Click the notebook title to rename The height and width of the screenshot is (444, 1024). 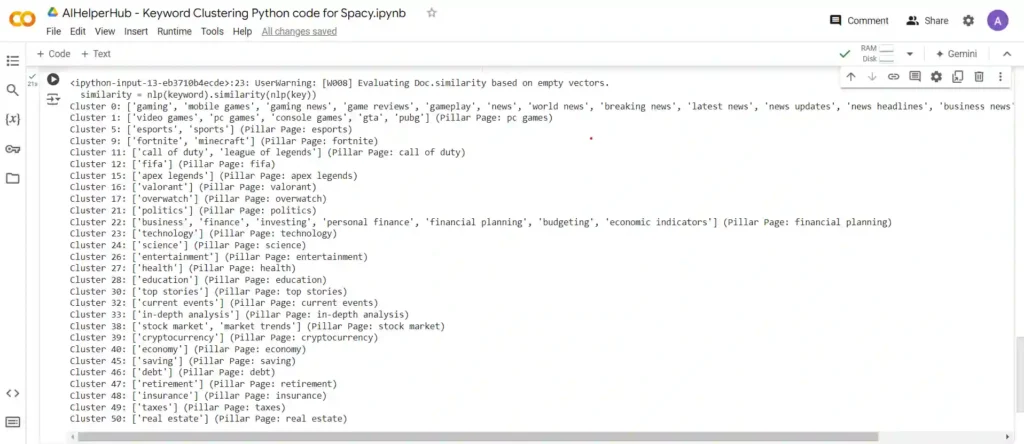234,13
